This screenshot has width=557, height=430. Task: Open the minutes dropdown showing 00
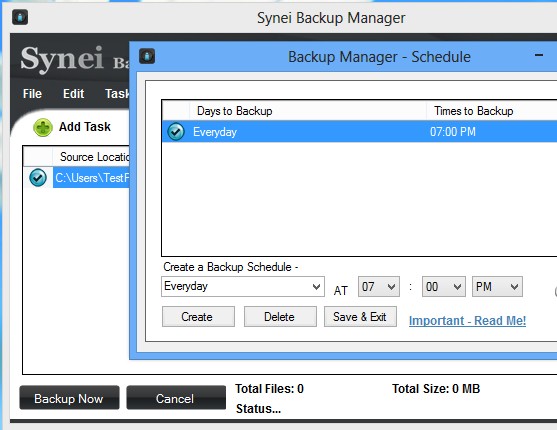(x=444, y=286)
